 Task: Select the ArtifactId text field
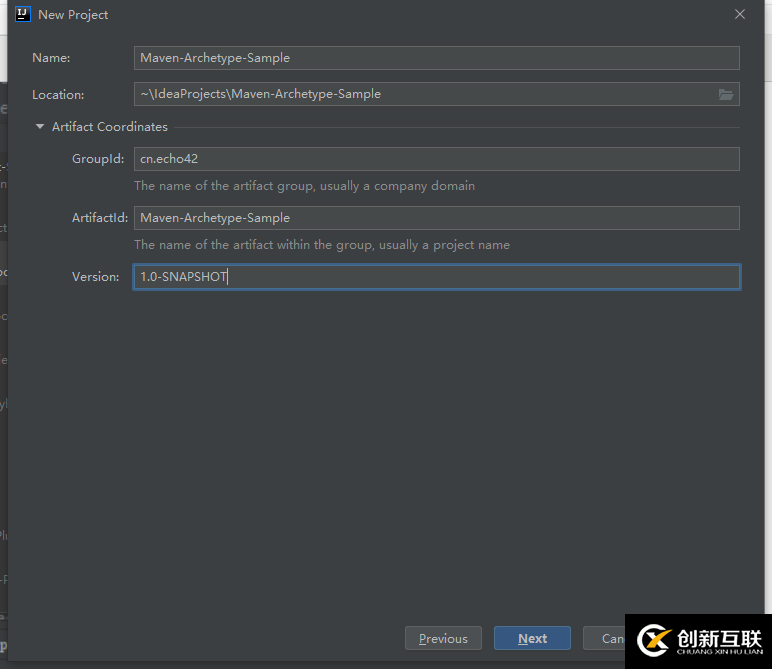pyautogui.click(x=436, y=218)
